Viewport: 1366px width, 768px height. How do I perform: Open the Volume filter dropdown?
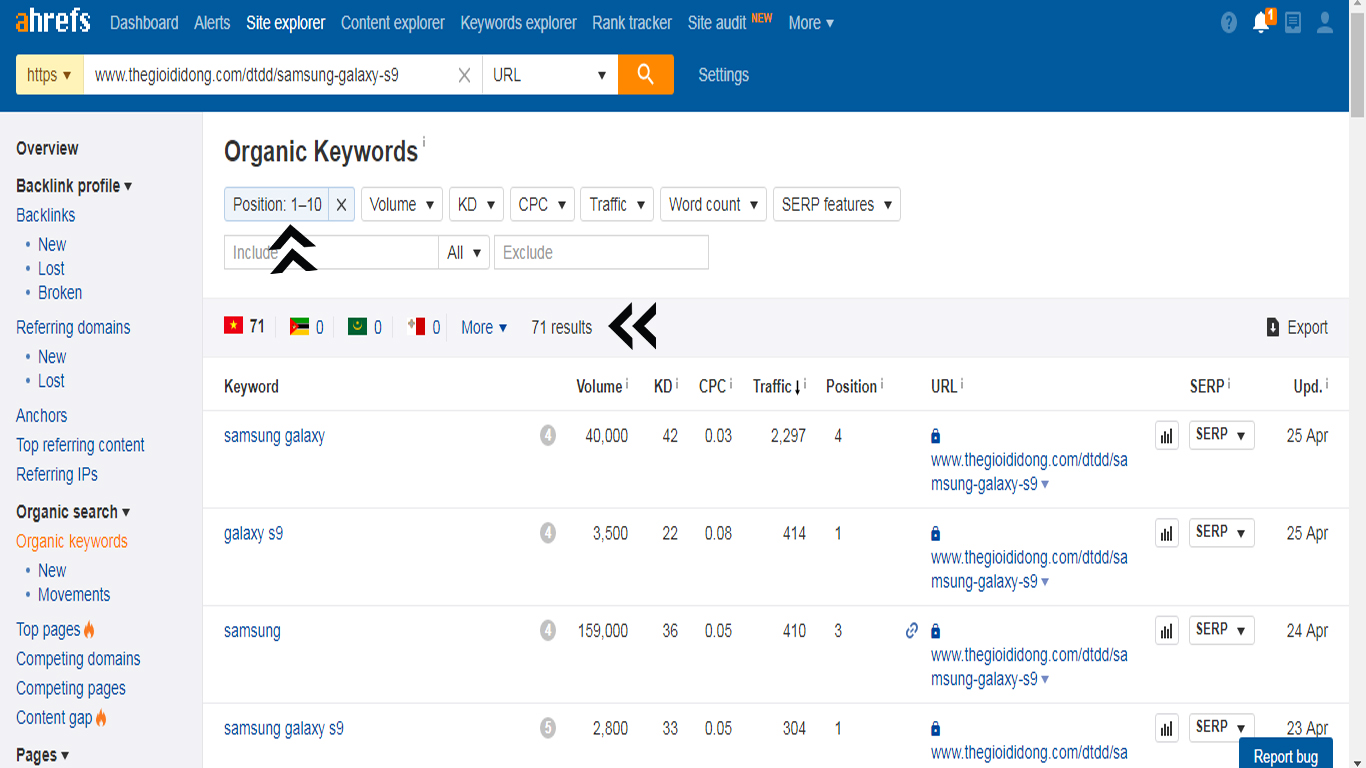[401, 204]
